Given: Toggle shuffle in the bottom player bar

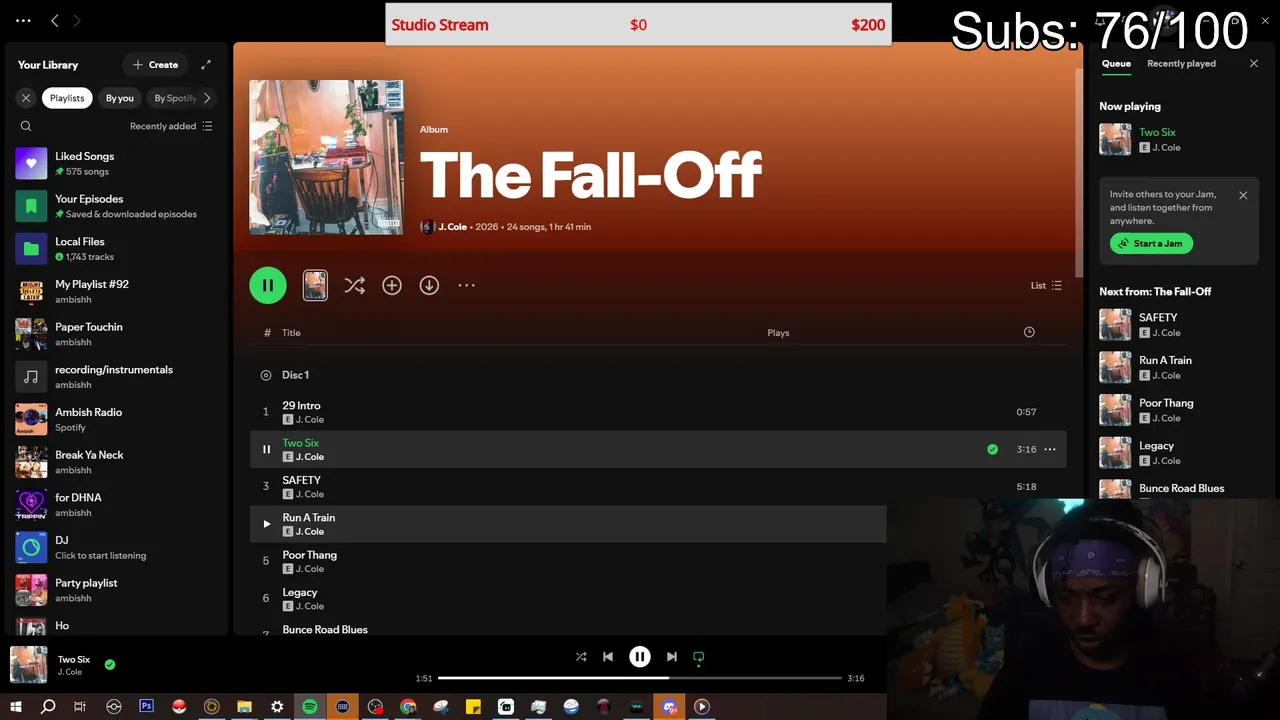Looking at the screenshot, I should coord(581,657).
